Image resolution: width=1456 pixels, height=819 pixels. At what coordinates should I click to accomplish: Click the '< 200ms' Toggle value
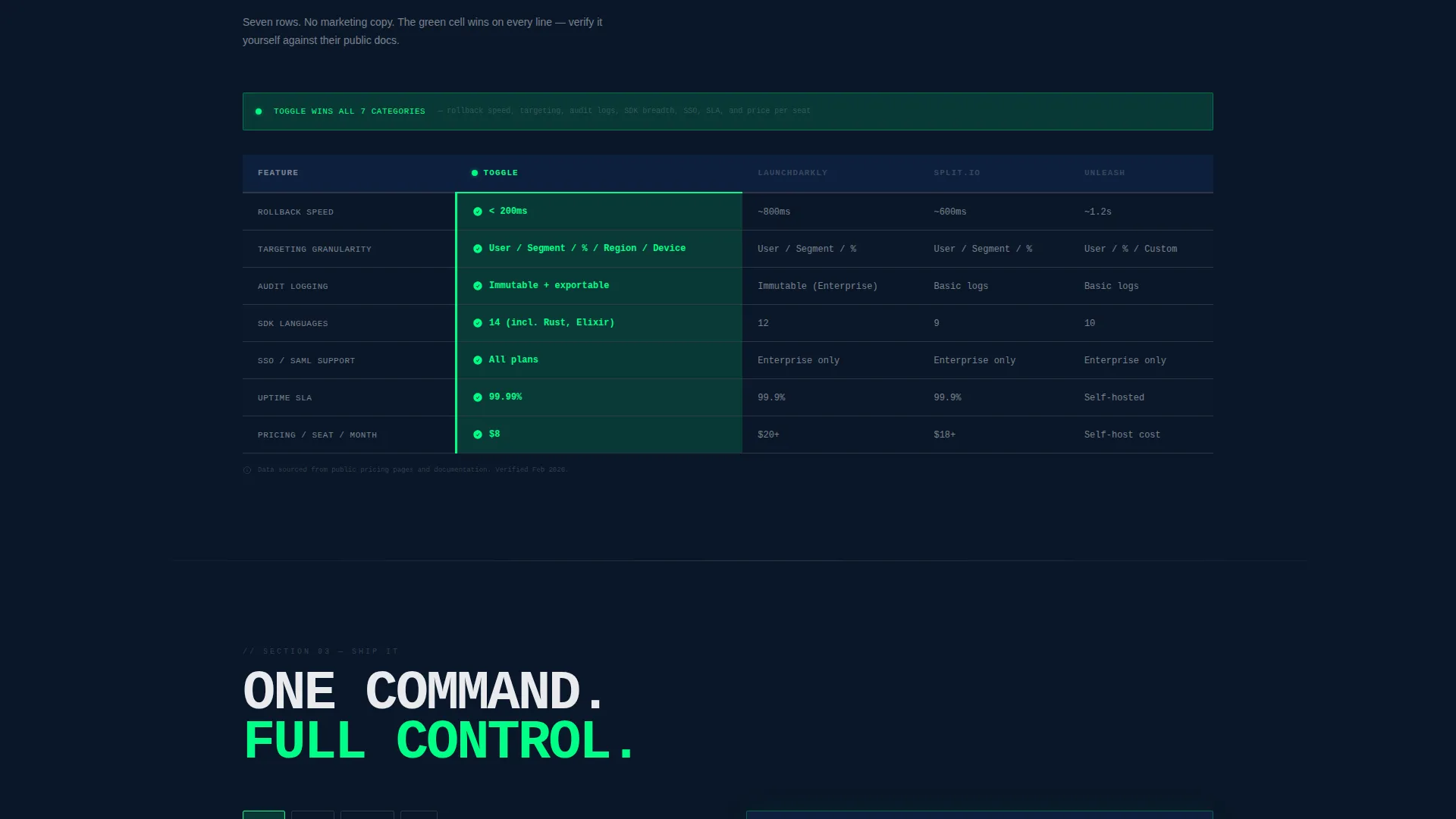[x=508, y=211]
